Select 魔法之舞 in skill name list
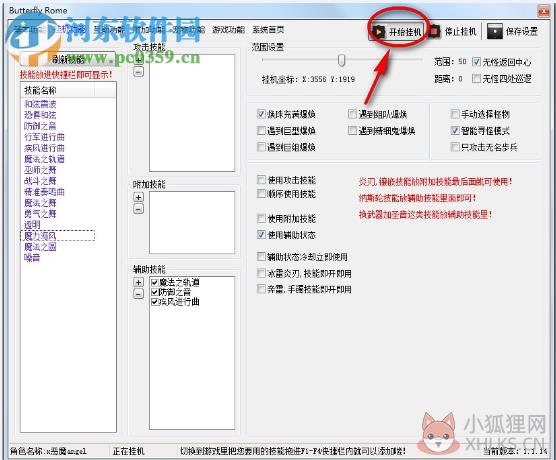 (40, 203)
